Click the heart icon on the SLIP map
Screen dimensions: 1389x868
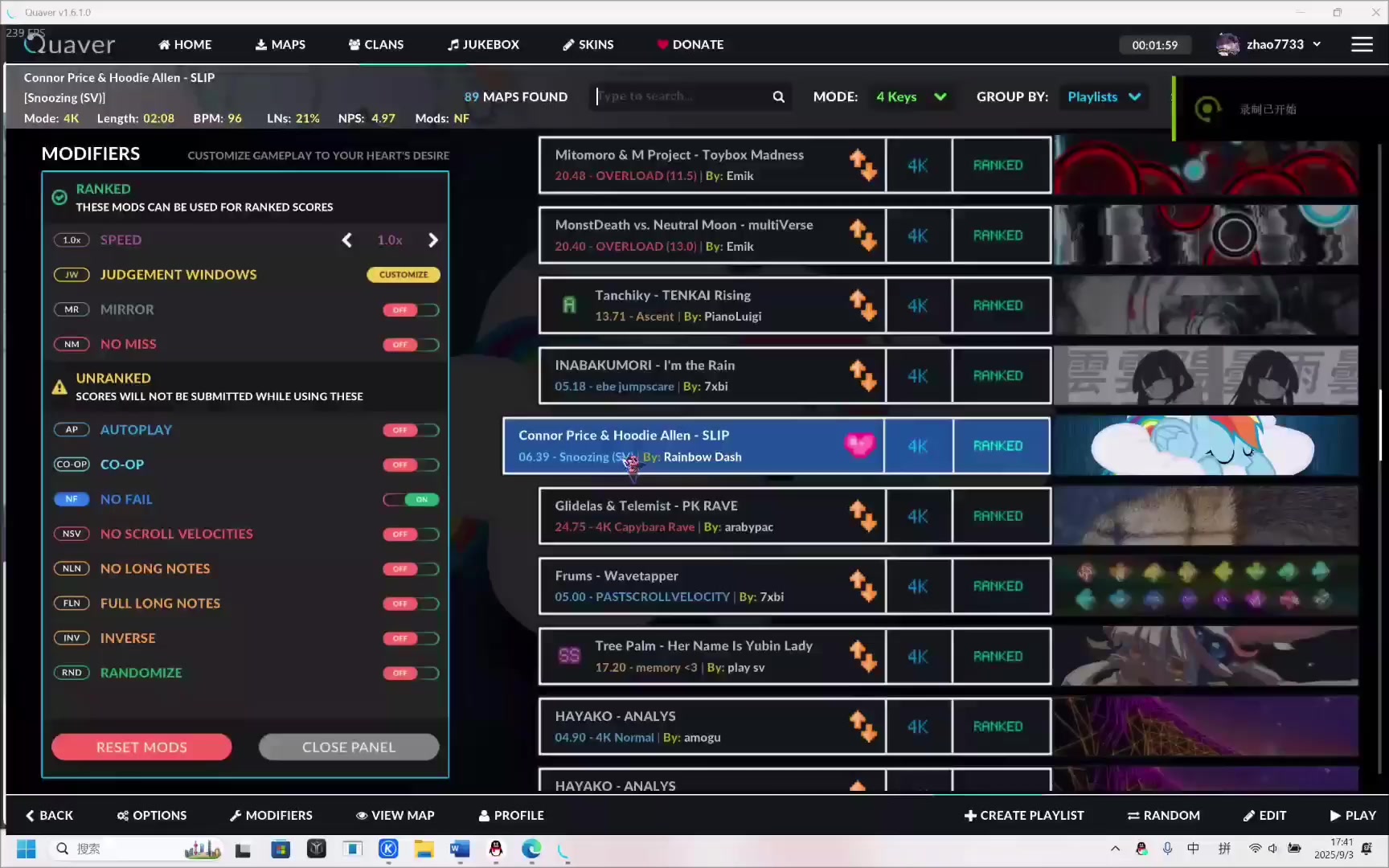coord(859,445)
